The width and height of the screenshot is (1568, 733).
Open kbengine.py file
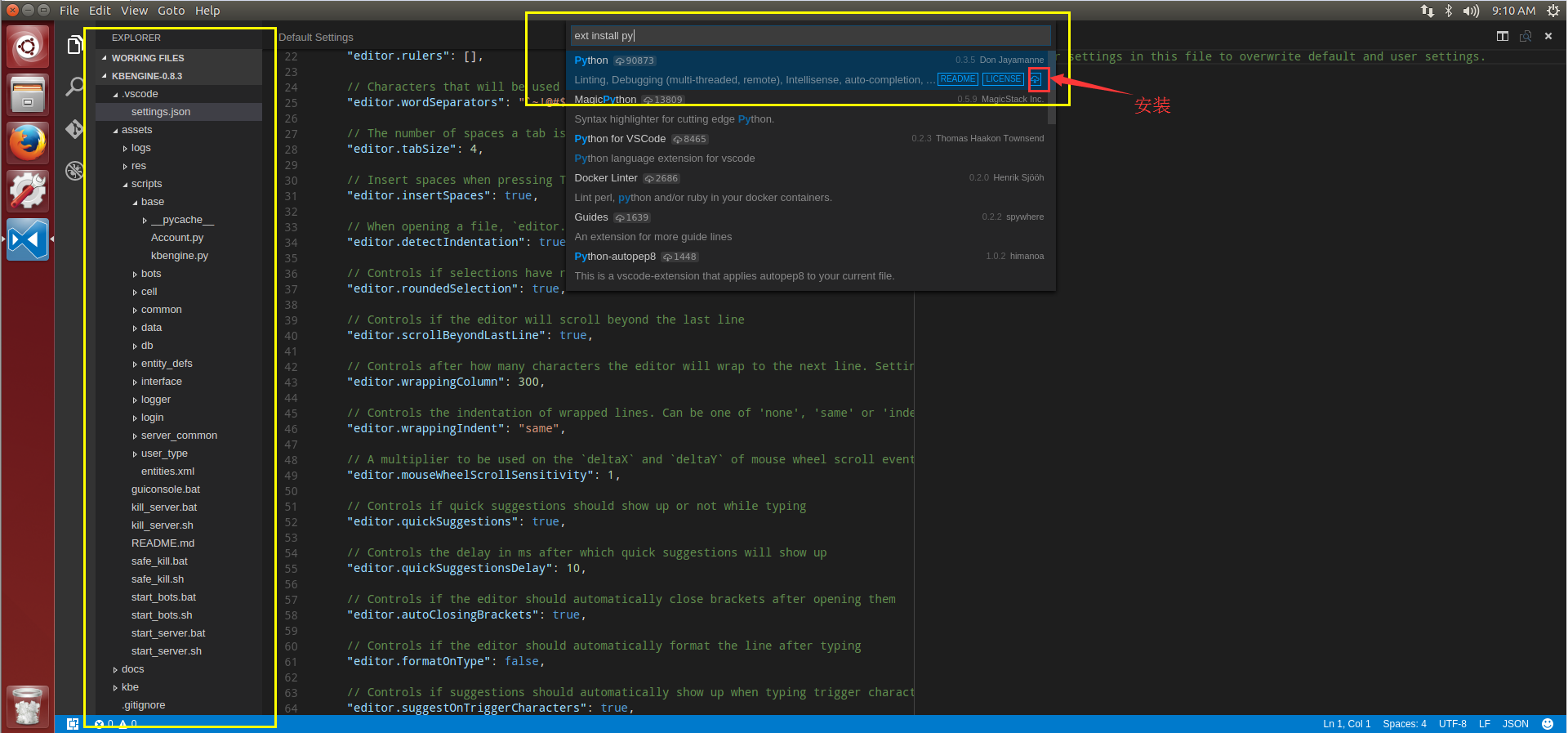pos(179,256)
